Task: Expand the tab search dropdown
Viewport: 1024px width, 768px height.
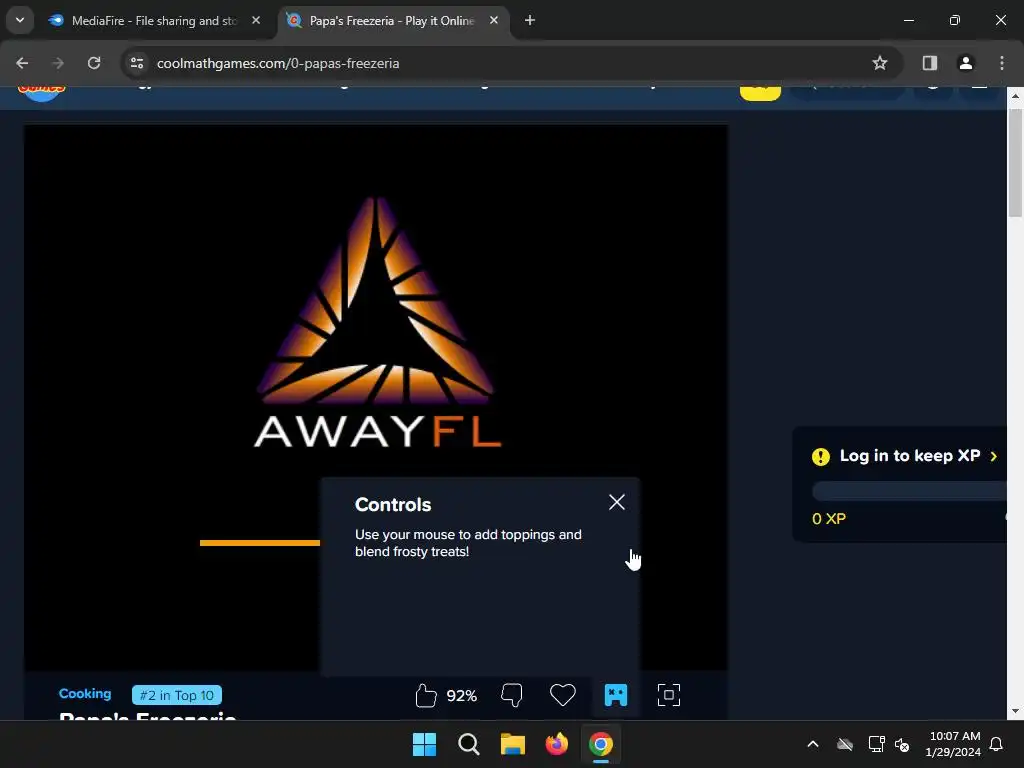Action: click(20, 20)
